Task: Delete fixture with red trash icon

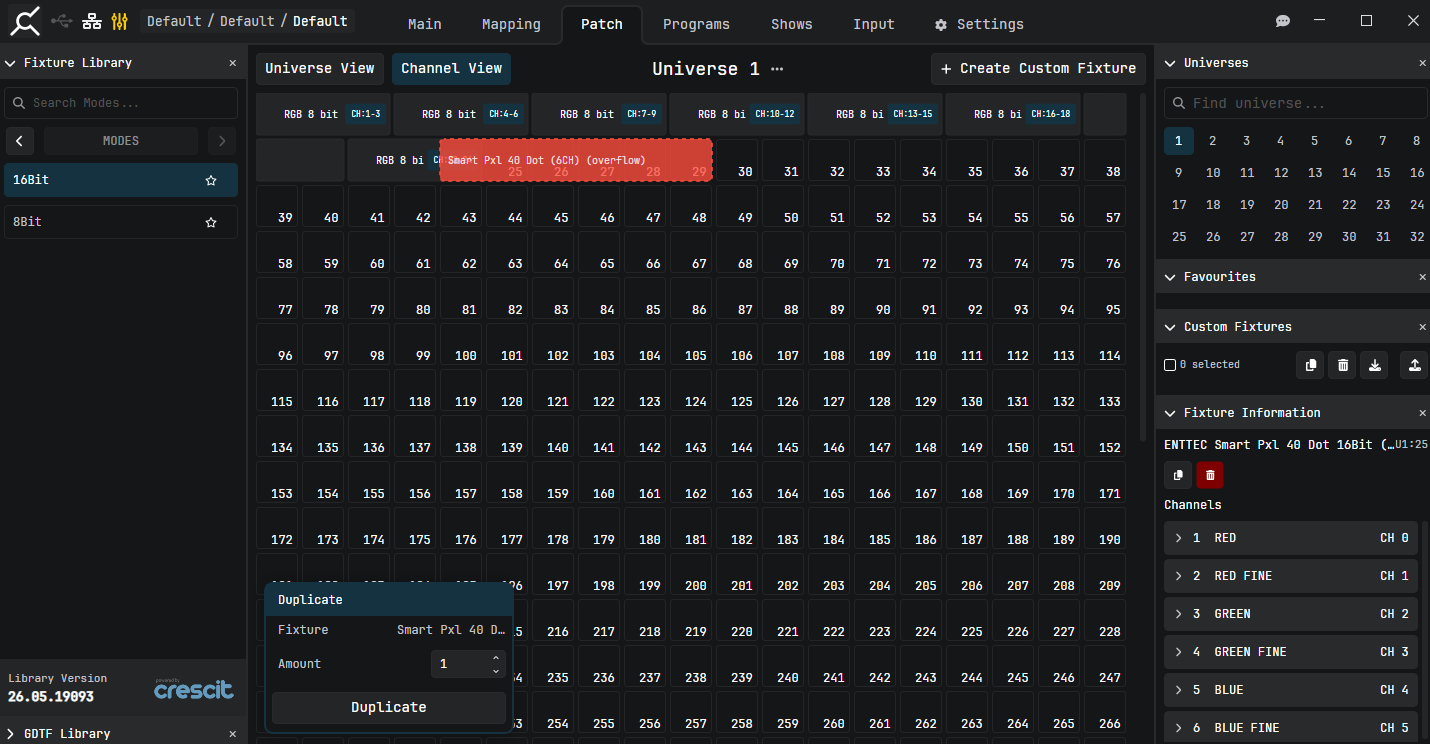Action: pyautogui.click(x=1210, y=475)
